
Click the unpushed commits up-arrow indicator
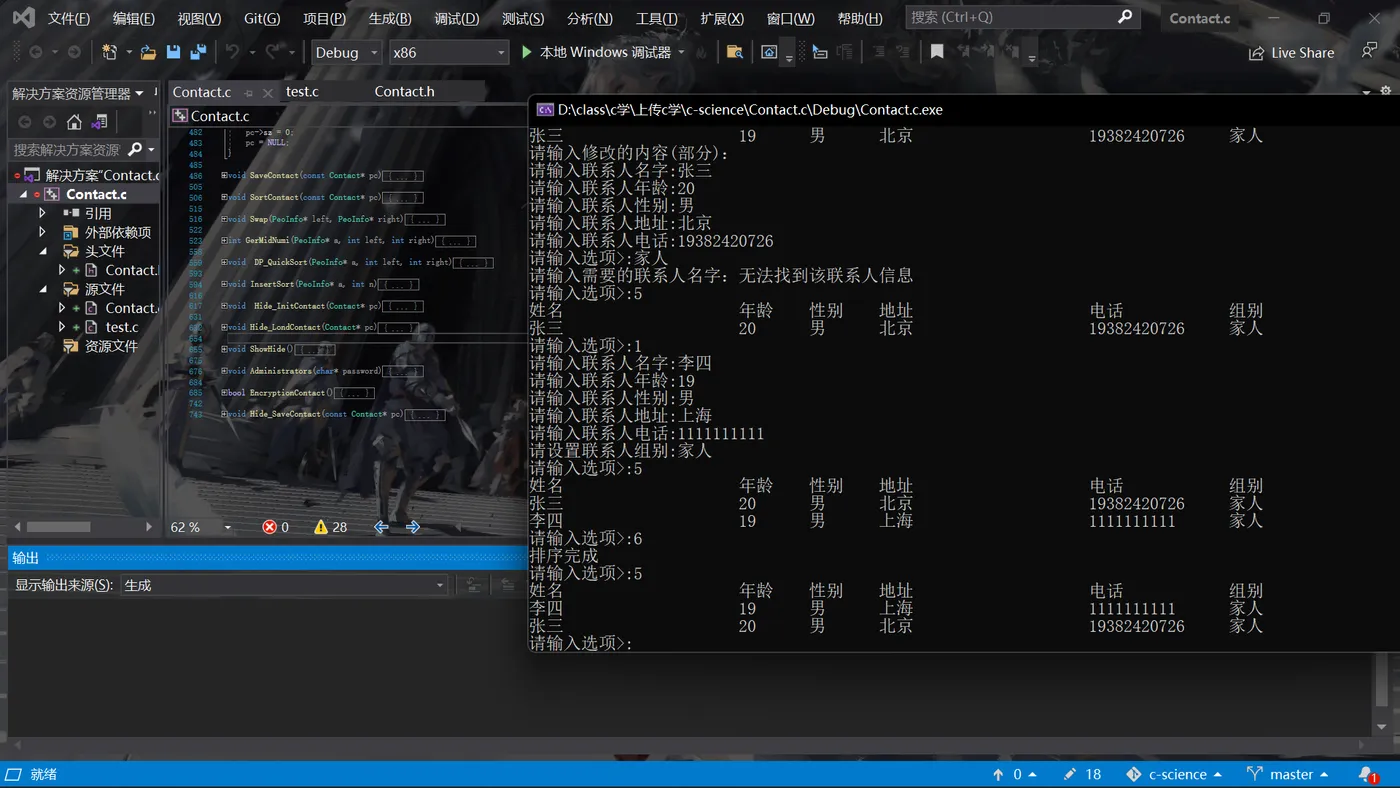[x=998, y=774]
